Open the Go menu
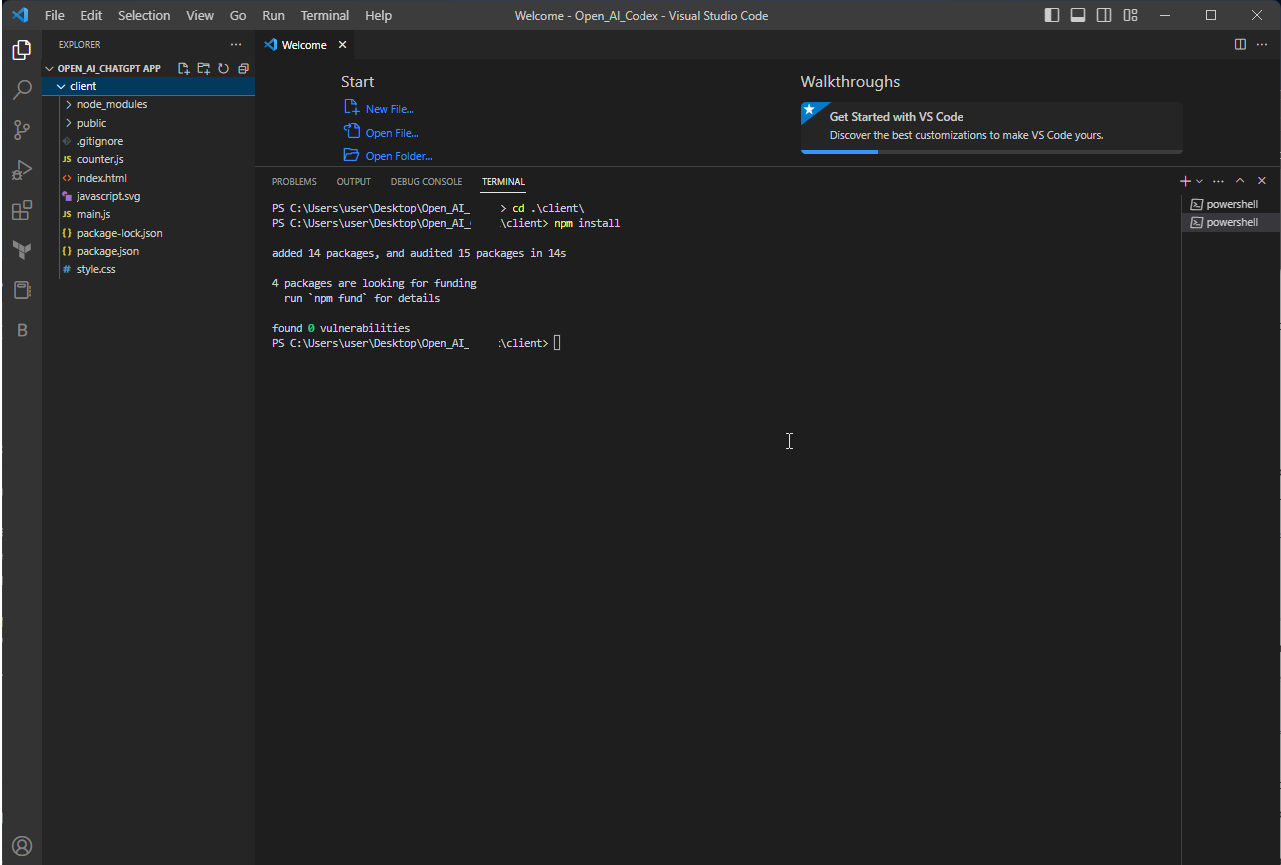This screenshot has height=865, width=1281. [238, 15]
